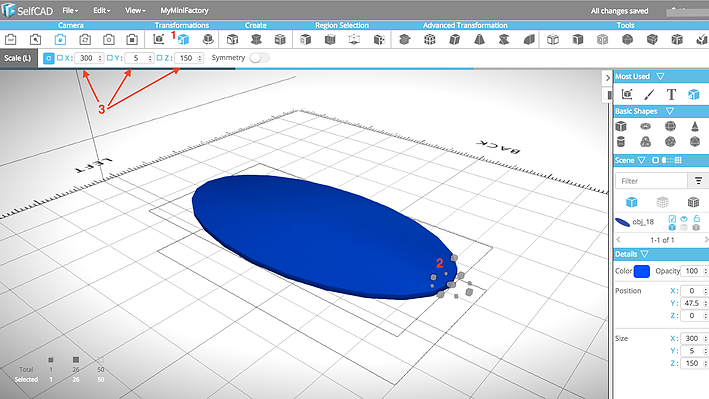
Task: Add a Torus from Basic Shapes
Action: (x=646, y=126)
